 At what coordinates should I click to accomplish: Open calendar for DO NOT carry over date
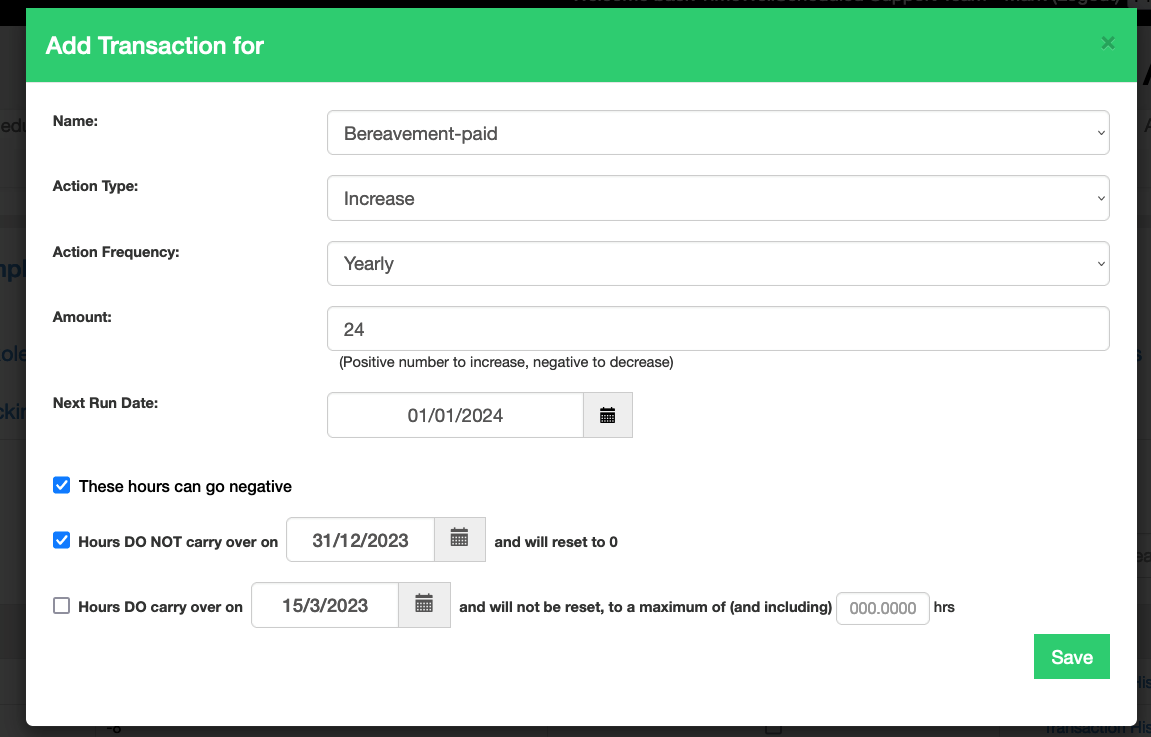pyautogui.click(x=459, y=540)
